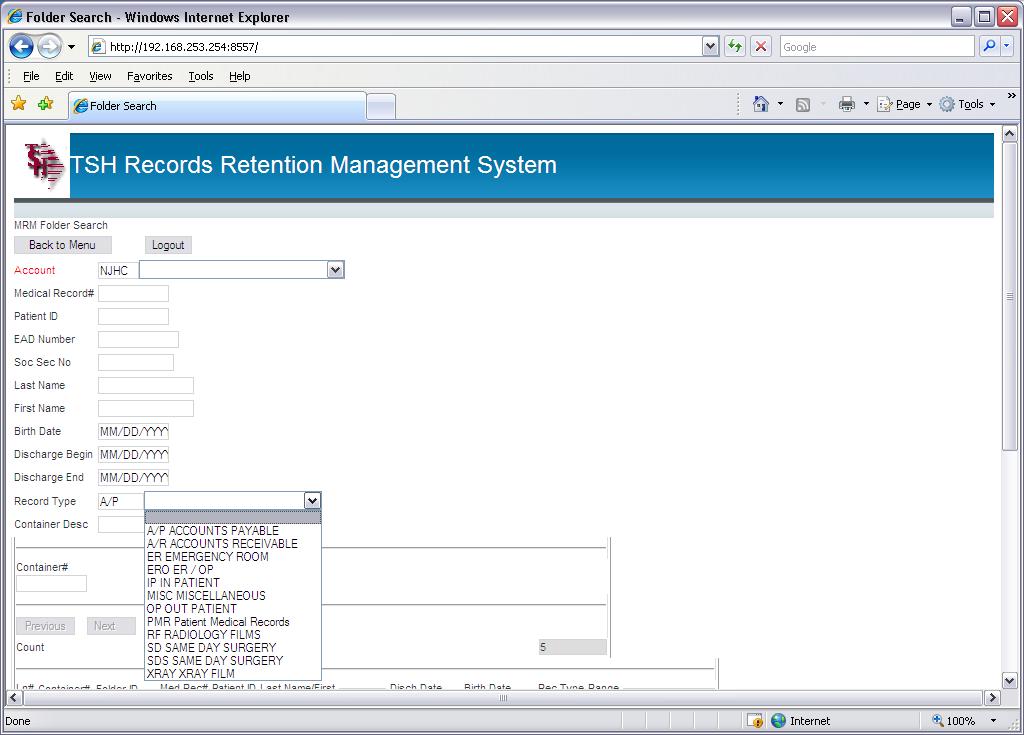Select RF RADIOLOGY FILMS option
1024x735 pixels.
[x=233, y=634]
